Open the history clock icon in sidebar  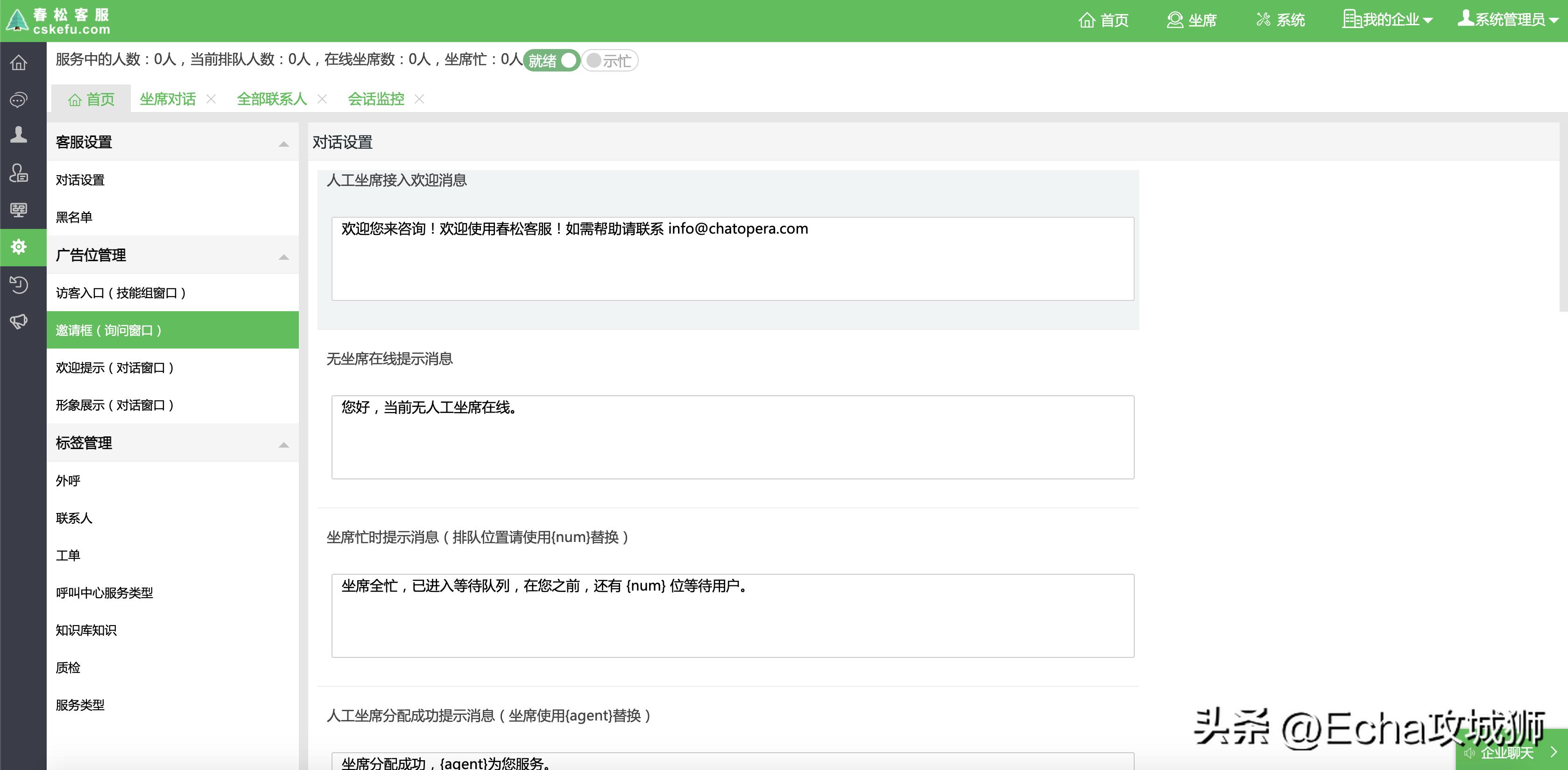click(x=18, y=285)
